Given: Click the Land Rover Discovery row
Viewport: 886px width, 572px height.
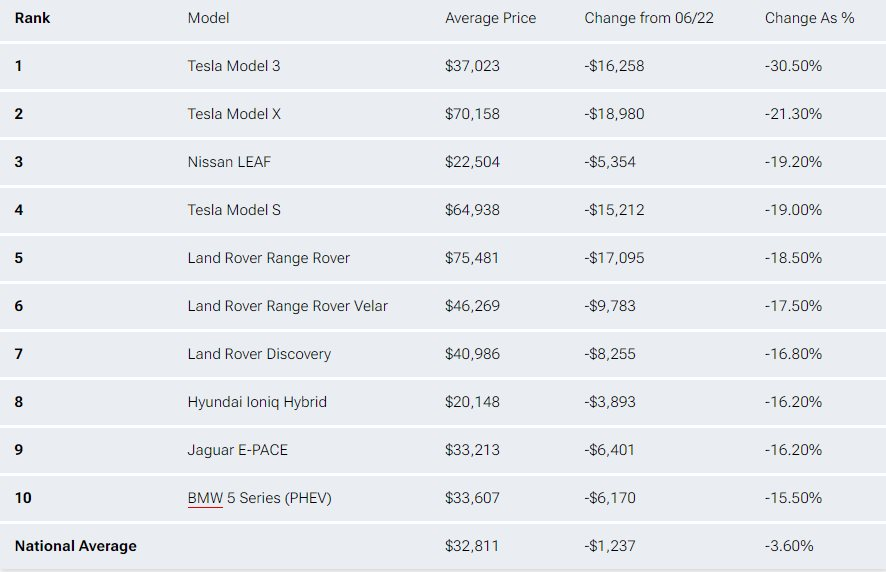Looking at the screenshot, I should [443, 354].
